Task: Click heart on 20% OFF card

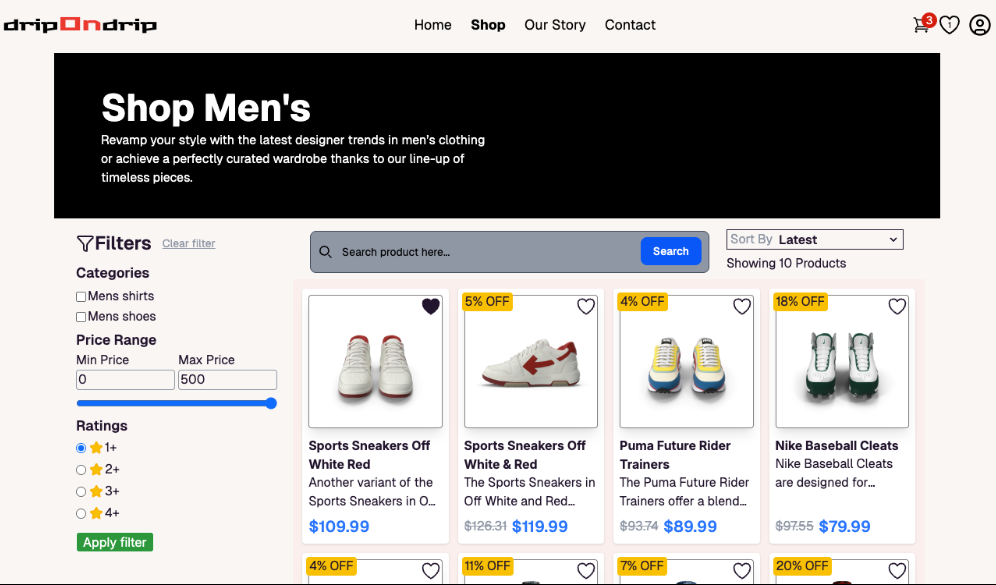Action: (897, 570)
